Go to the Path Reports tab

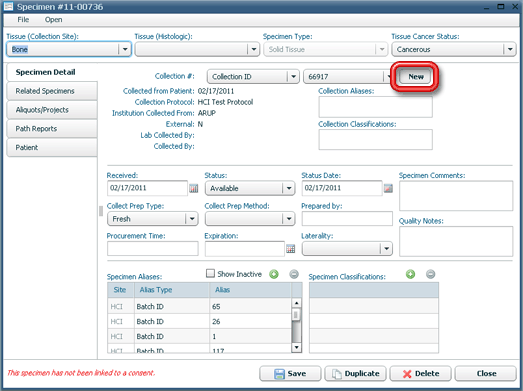click(x=52, y=129)
